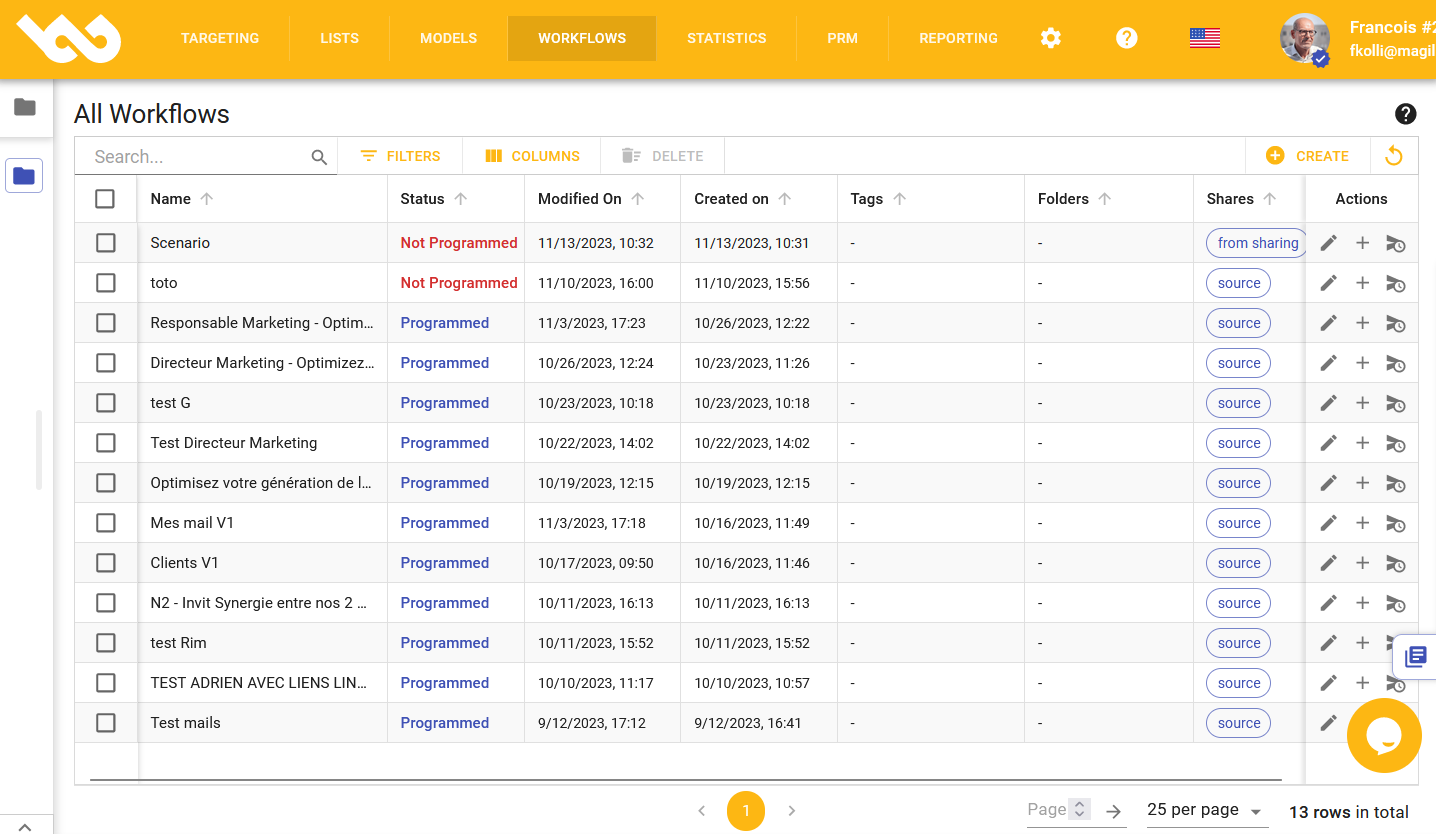This screenshot has width=1436, height=834.
Task: Open the user profile avatar
Action: [1305, 39]
